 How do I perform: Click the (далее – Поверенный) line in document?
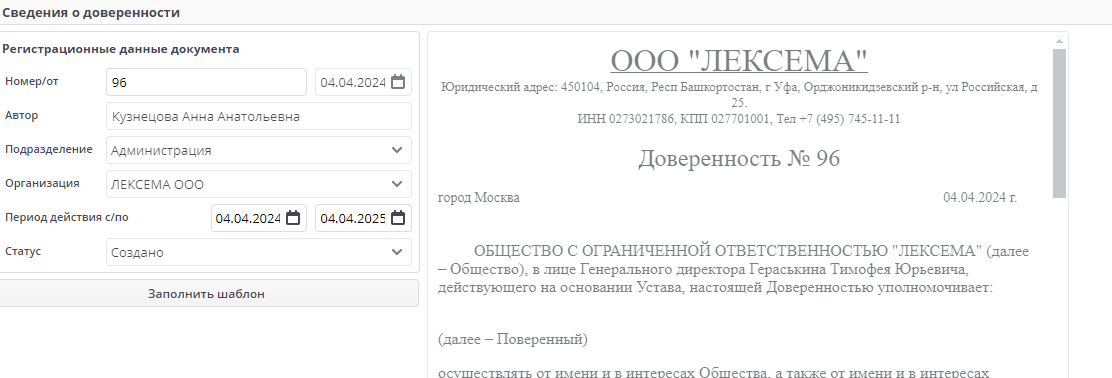[x=513, y=340]
